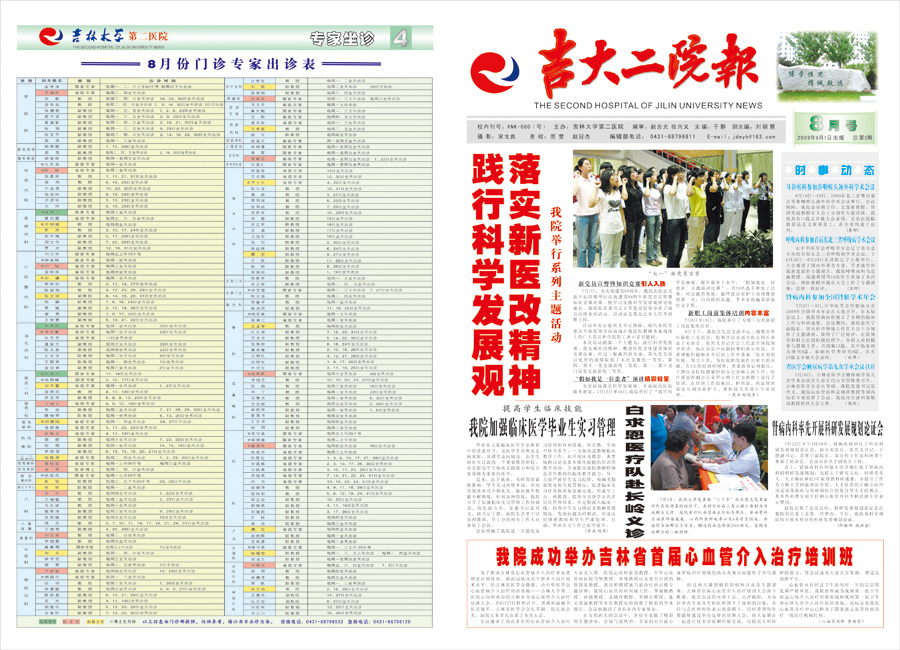Click 吉林大学第二医院 name on left page header
Image resolution: width=900 pixels, height=650 pixels.
pyautogui.click(x=119, y=36)
